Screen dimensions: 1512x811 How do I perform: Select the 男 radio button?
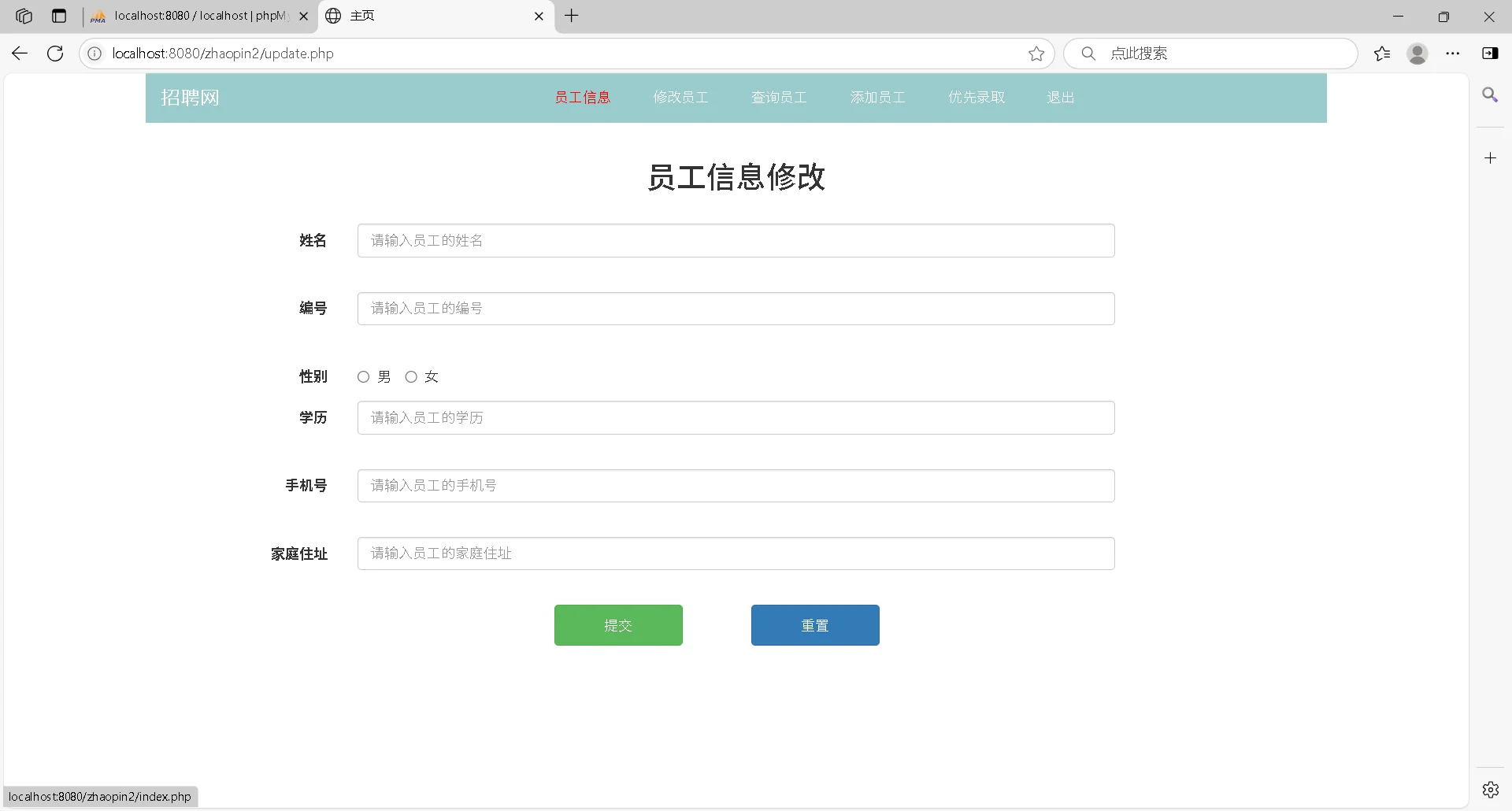[363, 377]
